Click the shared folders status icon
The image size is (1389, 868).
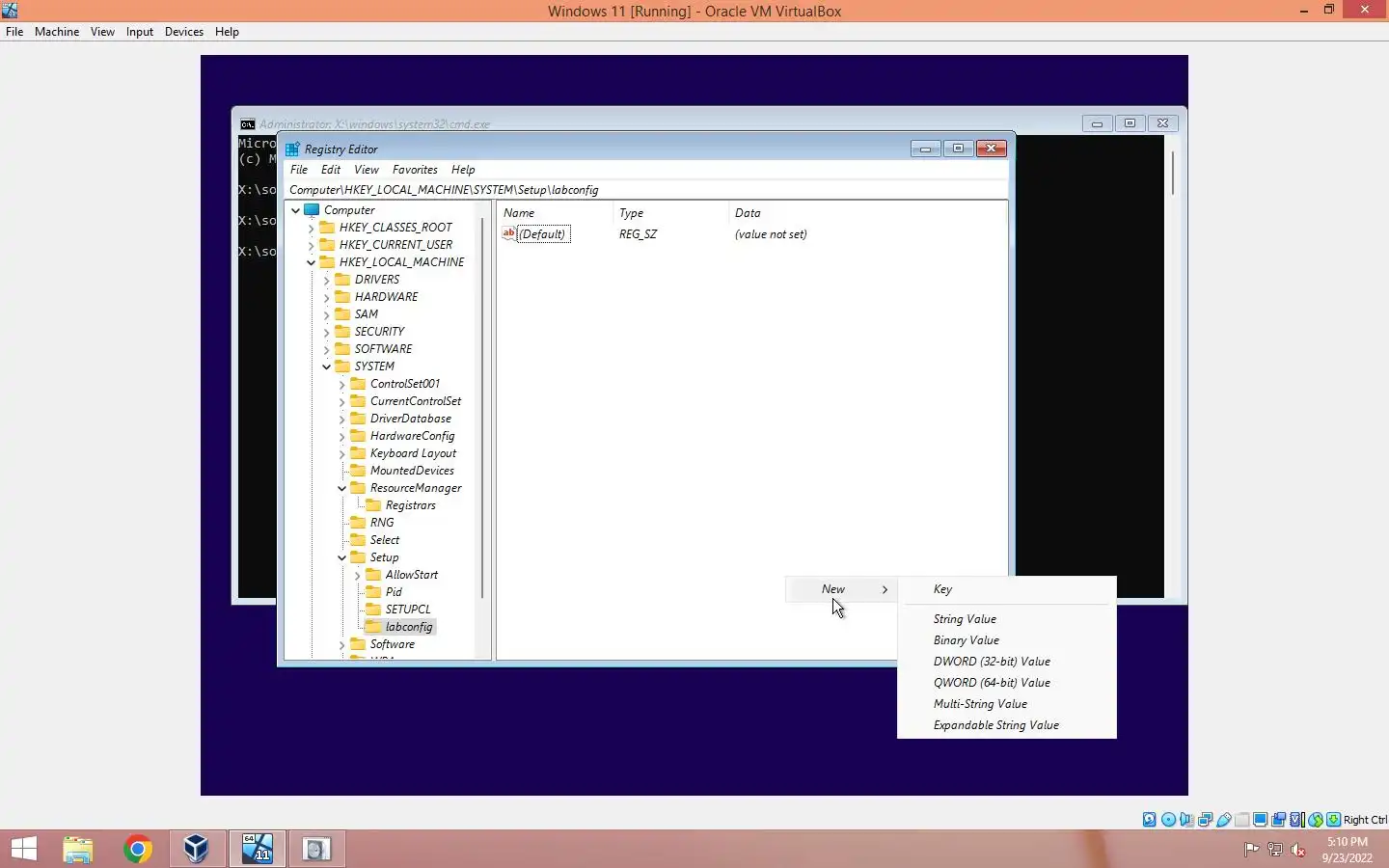point(1241,820)
